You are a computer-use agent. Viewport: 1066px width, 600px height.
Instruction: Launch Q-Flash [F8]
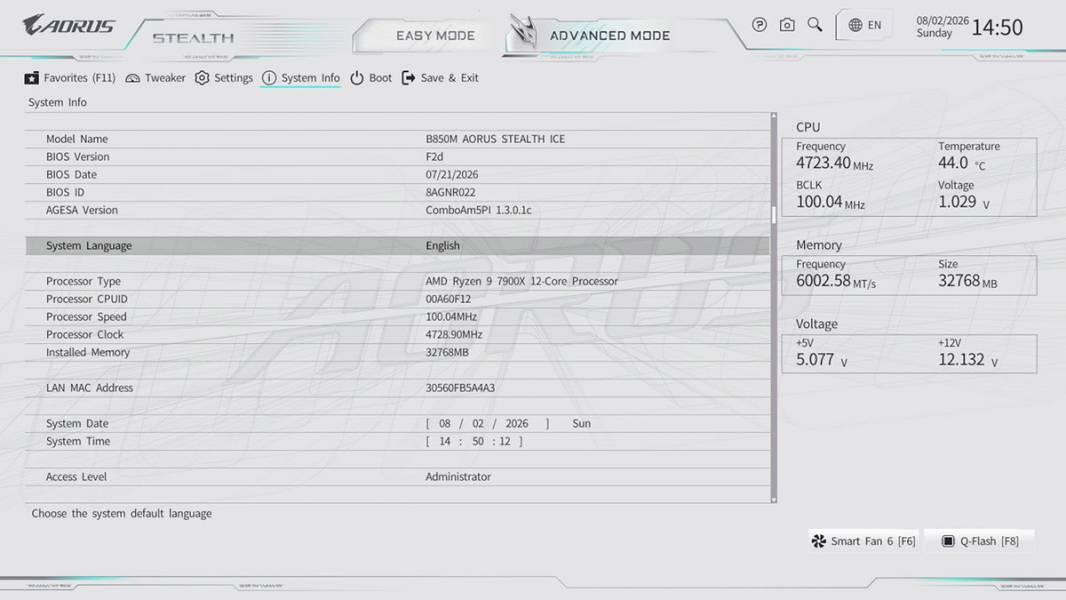979,541
